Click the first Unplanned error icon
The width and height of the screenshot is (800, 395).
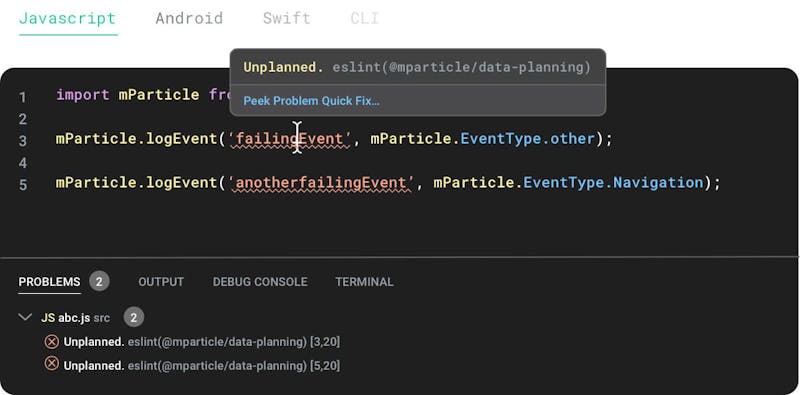click(x=52, y=342)
